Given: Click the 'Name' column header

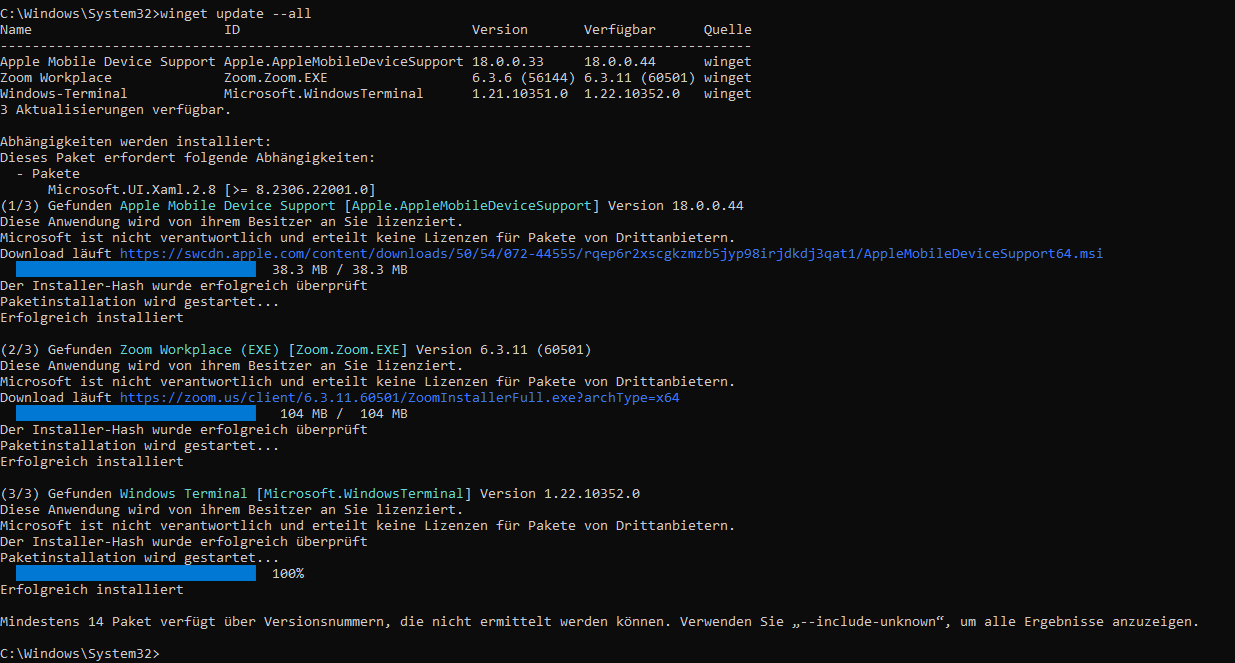Looking at the screenshot, I should pyautogui.click(x=16, y=30).
